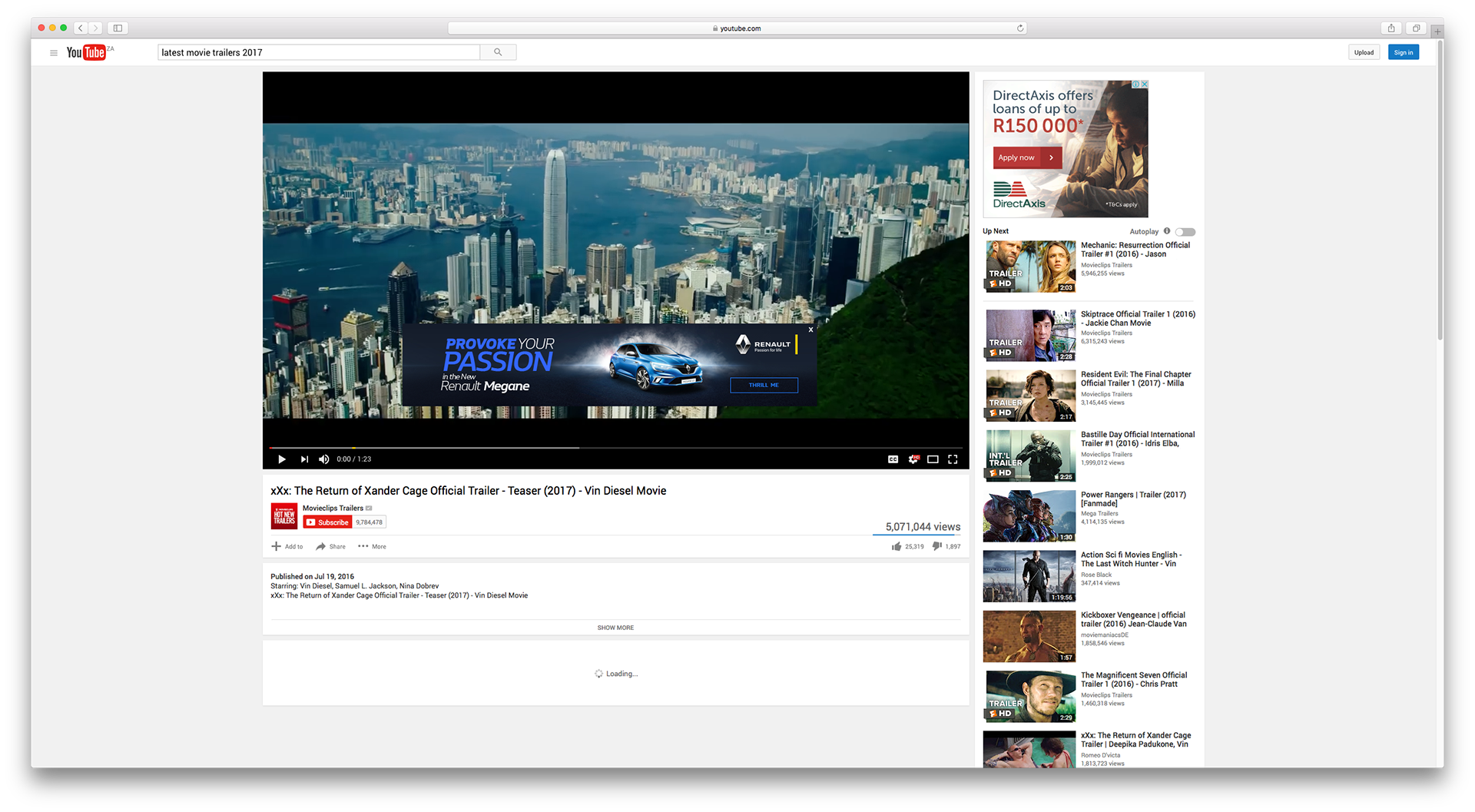Subscribe to Movieclips Trailers

click(x=328, y=522)
